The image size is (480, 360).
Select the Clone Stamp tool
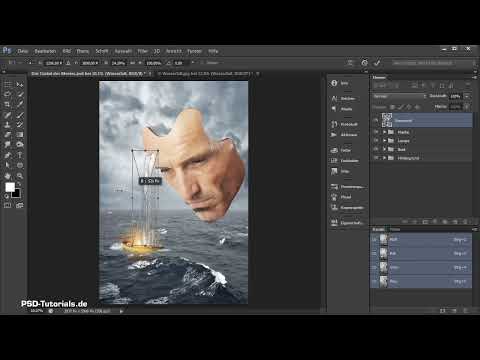click(x=7, y=125)
